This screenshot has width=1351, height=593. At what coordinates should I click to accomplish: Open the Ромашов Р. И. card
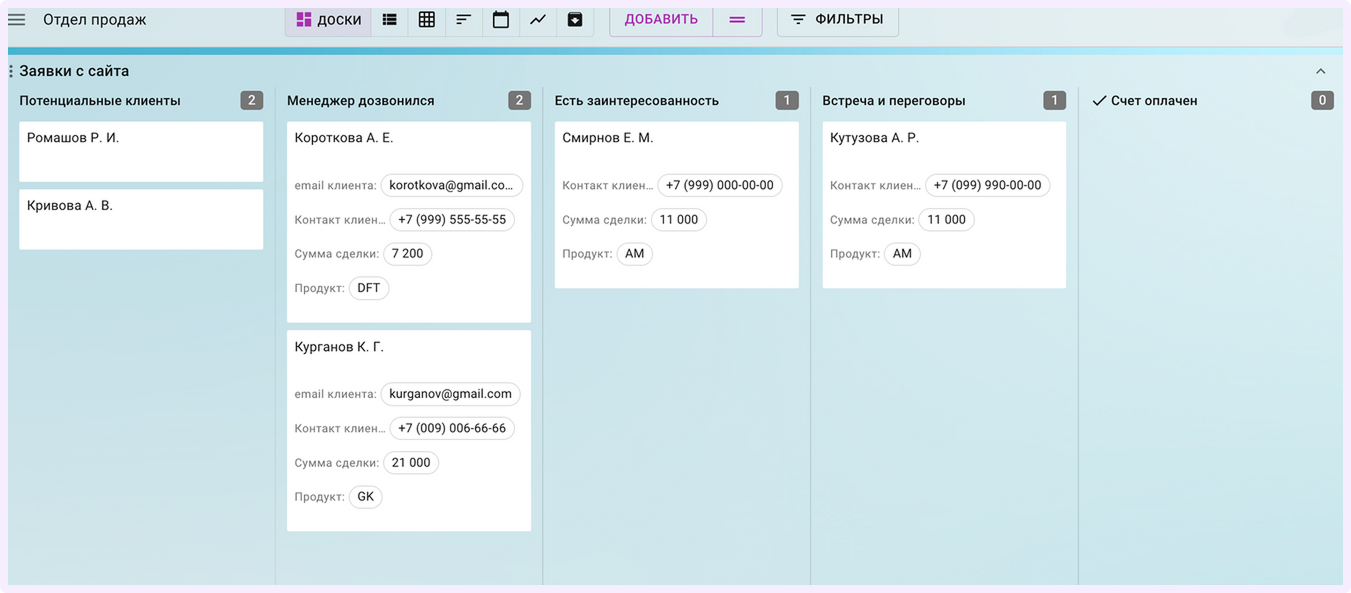(141, 151)
